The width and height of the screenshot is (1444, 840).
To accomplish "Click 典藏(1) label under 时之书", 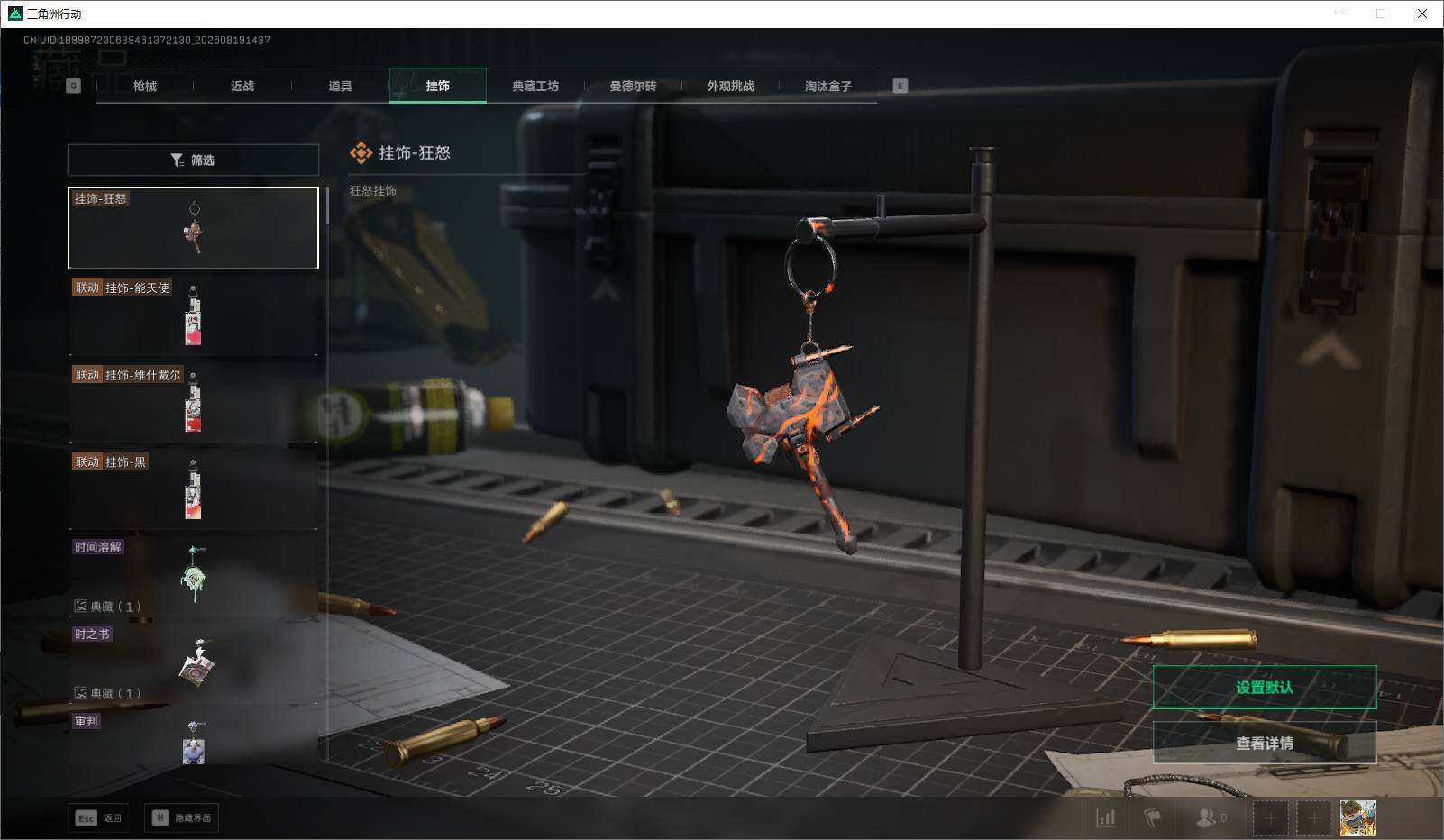I will point(107,693).
